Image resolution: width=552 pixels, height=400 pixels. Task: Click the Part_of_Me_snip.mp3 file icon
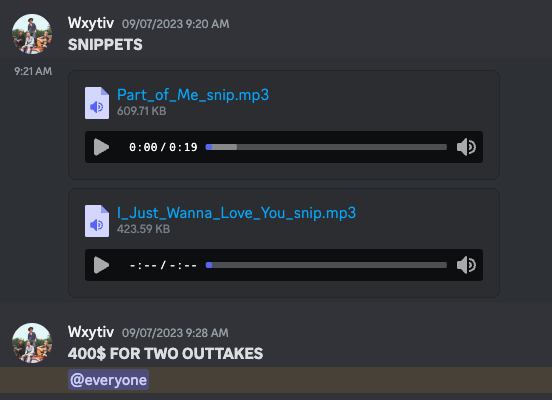point(97,103)
